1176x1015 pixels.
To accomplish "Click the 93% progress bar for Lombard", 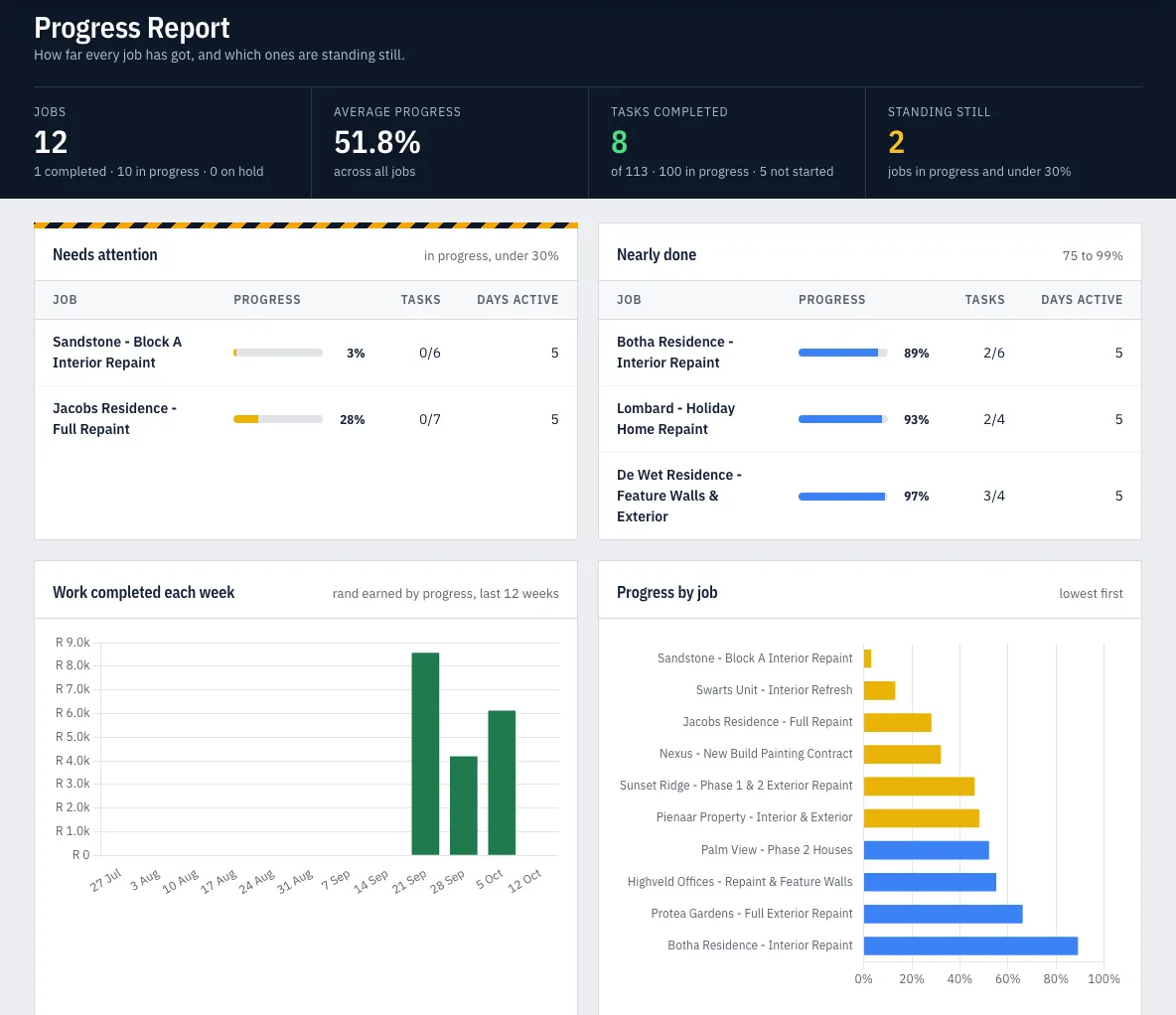I will click(843, 419).
